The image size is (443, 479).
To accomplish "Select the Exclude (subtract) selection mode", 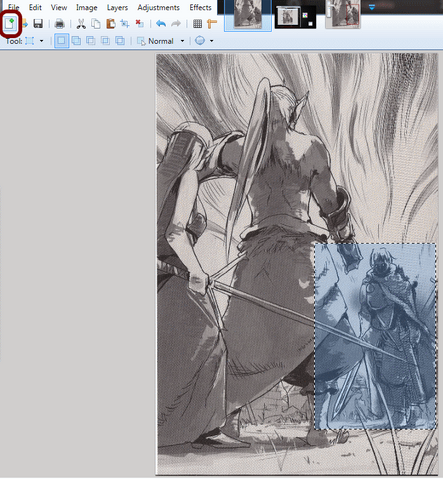I will (x=91, y=41).
